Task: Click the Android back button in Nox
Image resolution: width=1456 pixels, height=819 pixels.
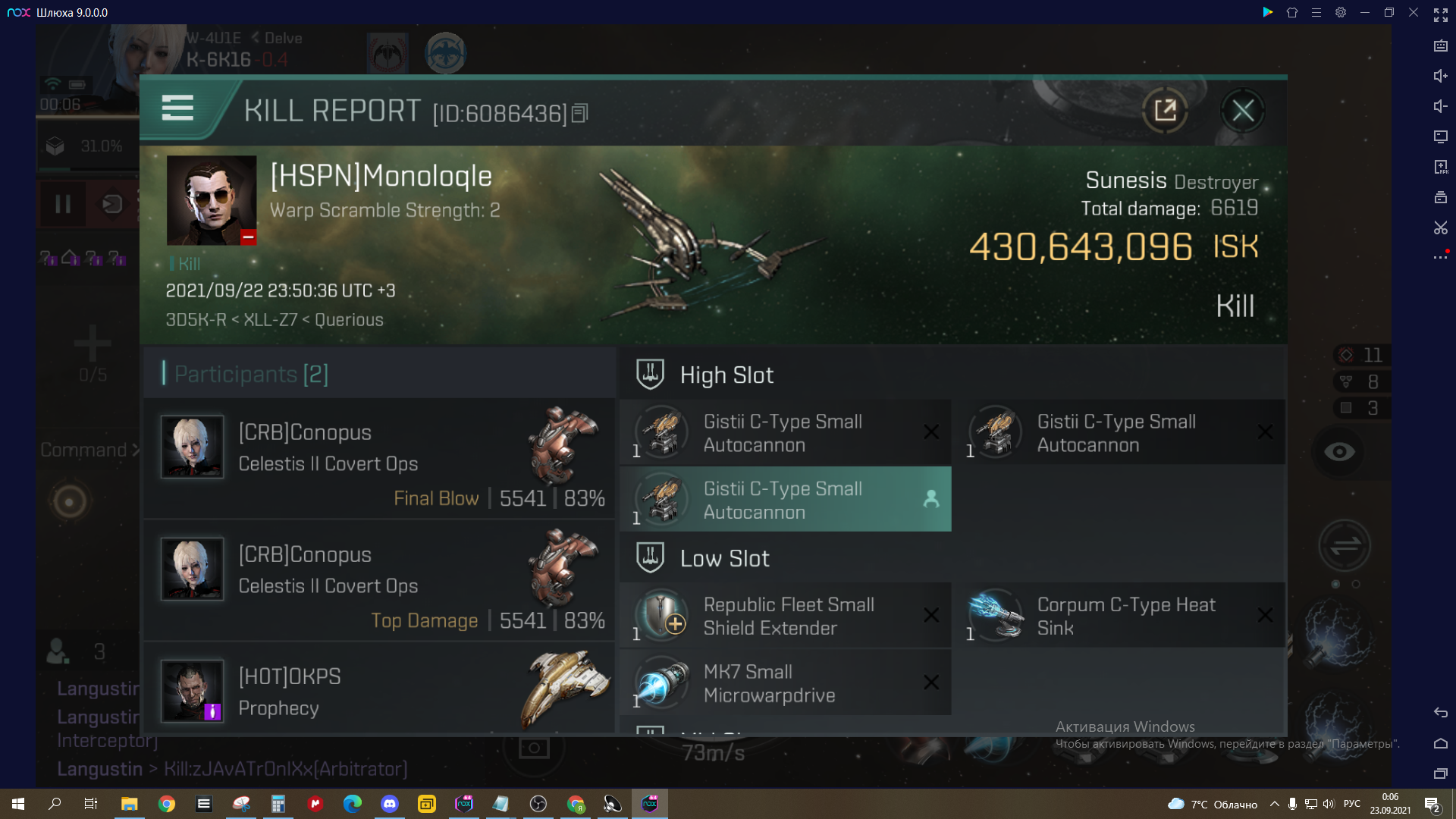Action: (1440, 712)
